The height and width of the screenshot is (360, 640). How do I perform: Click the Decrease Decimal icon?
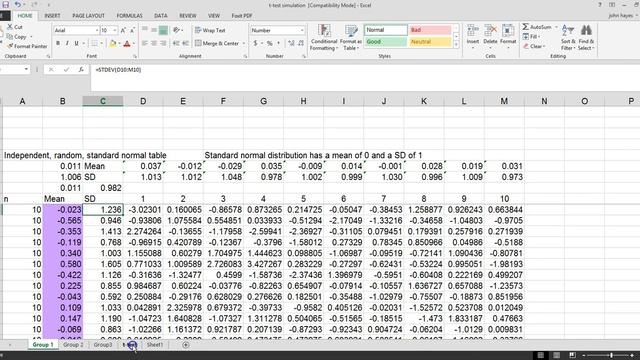coord(301,43)
